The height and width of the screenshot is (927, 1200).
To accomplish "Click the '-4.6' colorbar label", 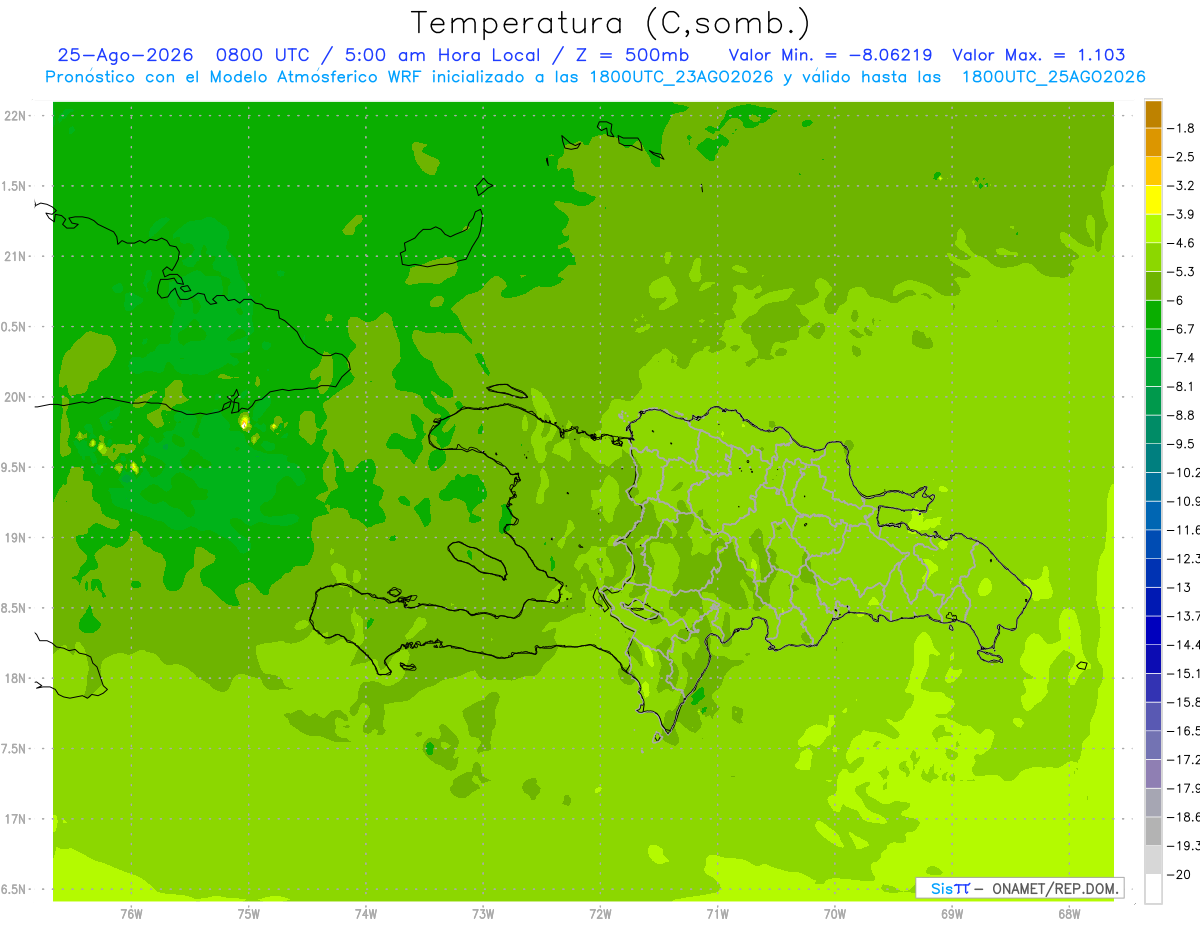I will click(x=1181, y=243).
